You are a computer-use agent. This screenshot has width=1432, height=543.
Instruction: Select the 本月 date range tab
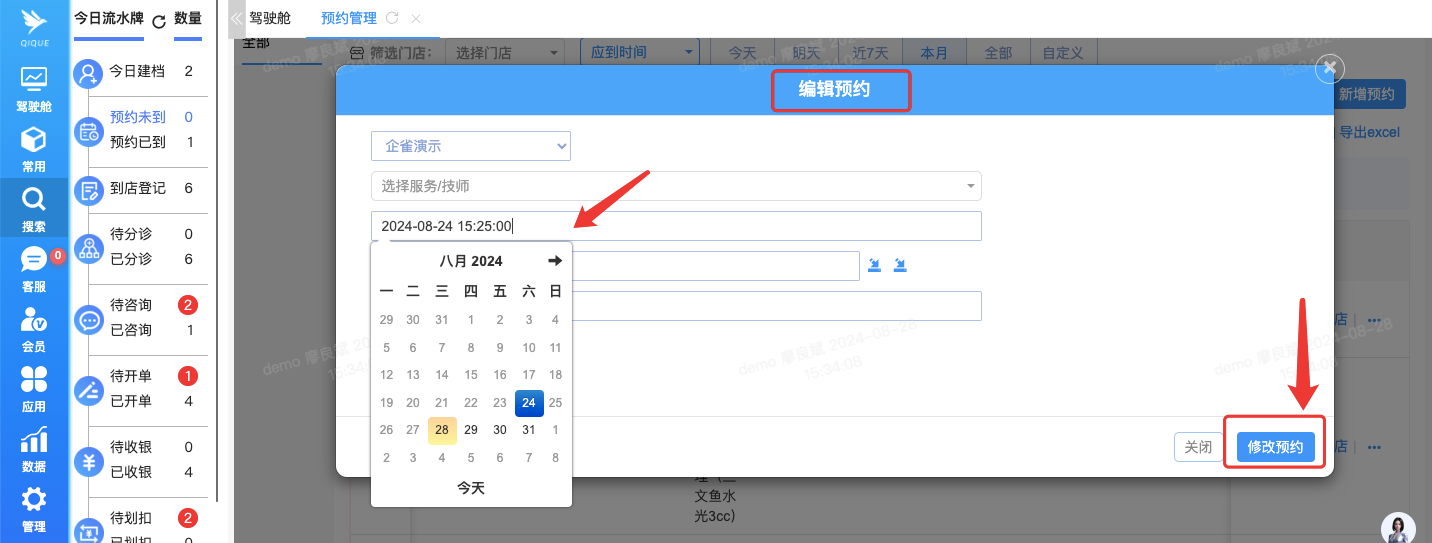coord(933,53)
